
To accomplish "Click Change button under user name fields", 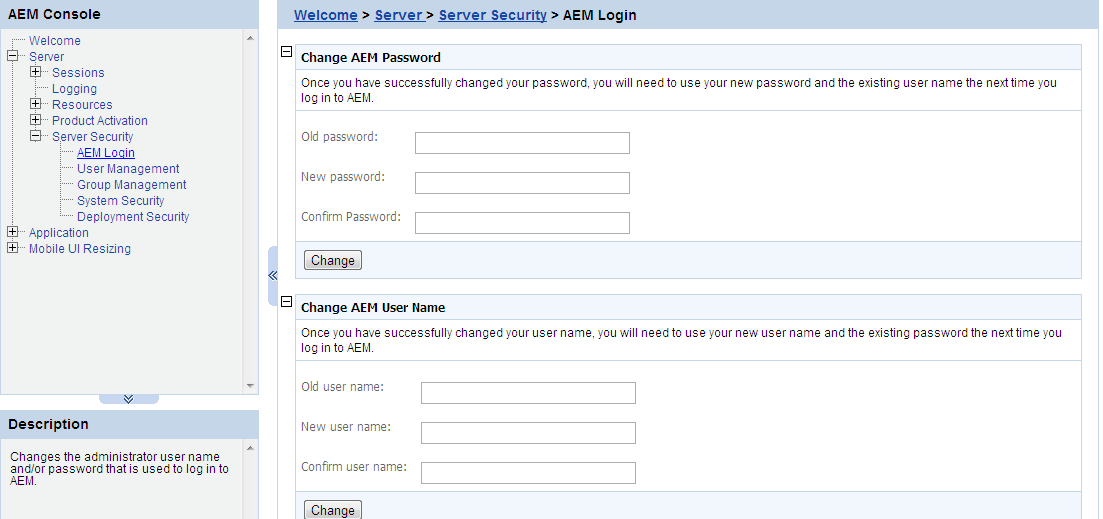I will click(x=333, y=510).
